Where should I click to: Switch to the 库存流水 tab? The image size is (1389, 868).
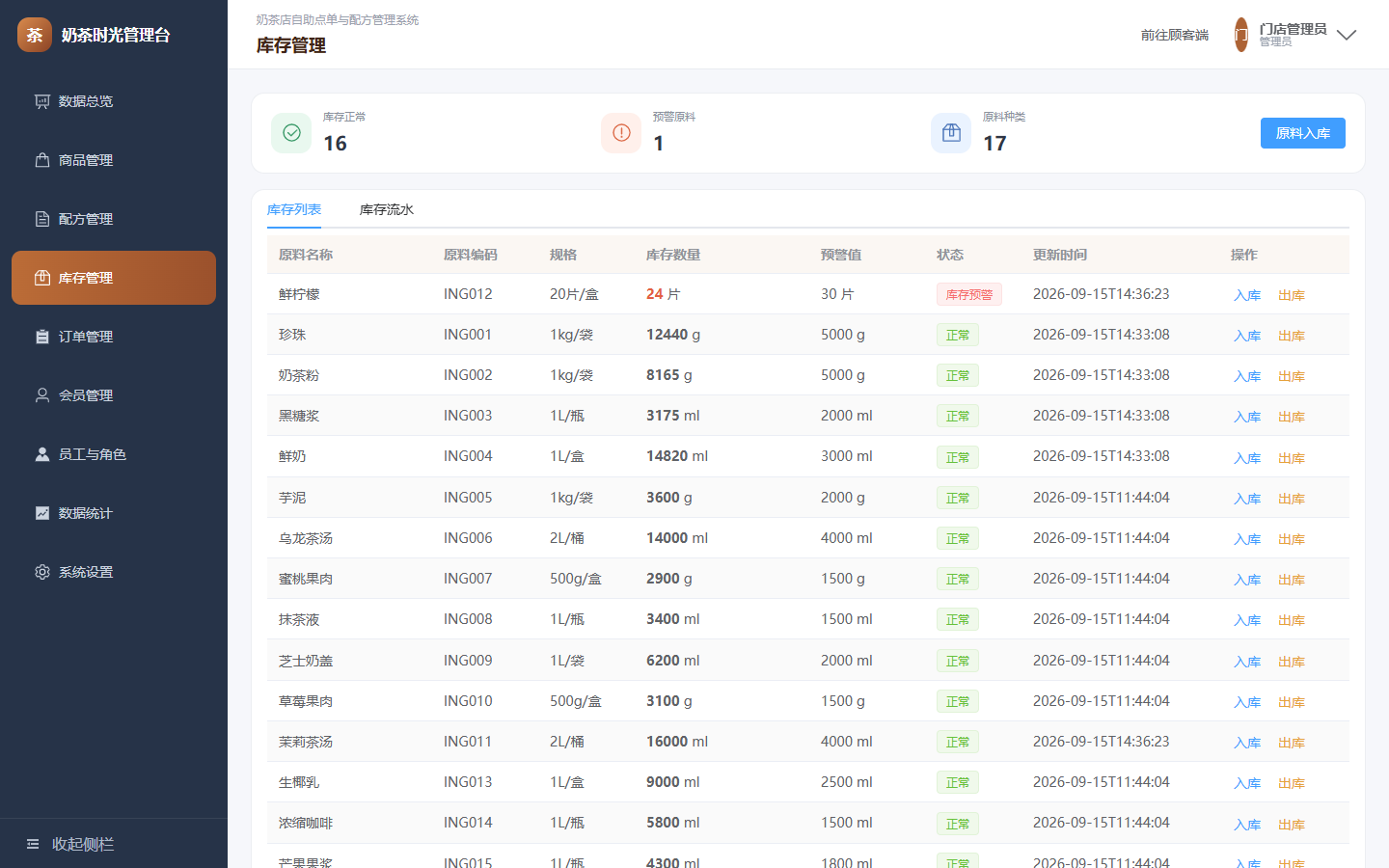(x=387, y=209)
